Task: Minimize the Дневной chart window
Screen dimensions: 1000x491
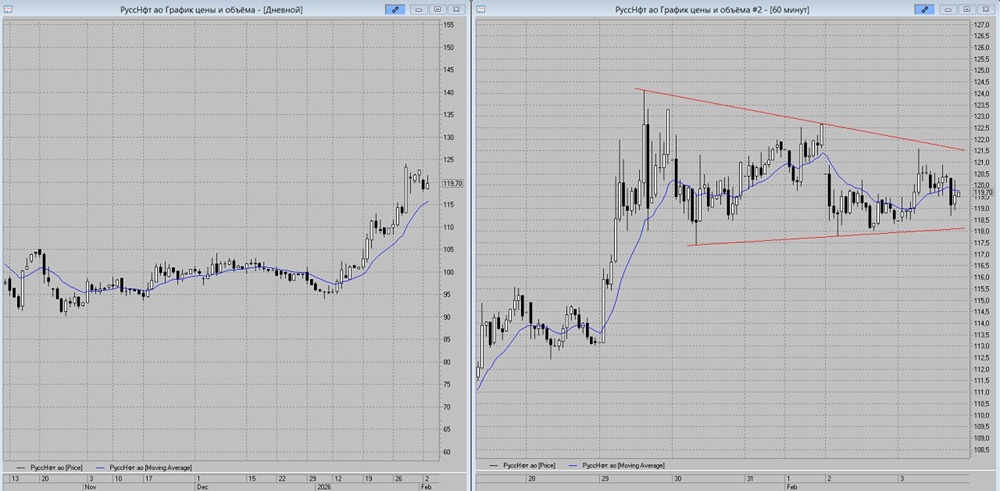Action: (x=419, y=10)
